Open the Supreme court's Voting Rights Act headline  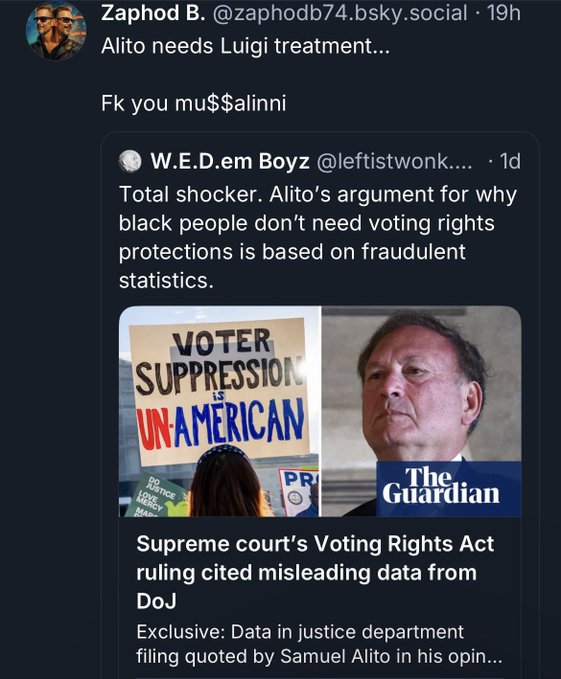pyautogui.click(x=315, y=572)
